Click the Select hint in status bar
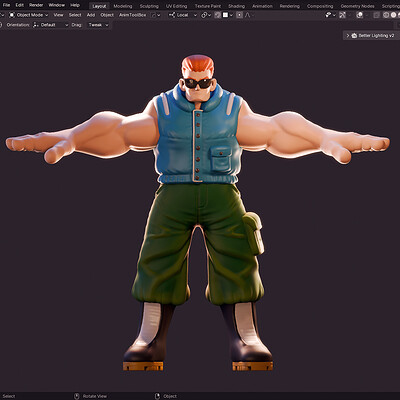Viewport: 400px width, 400px height. click(9, 396)
